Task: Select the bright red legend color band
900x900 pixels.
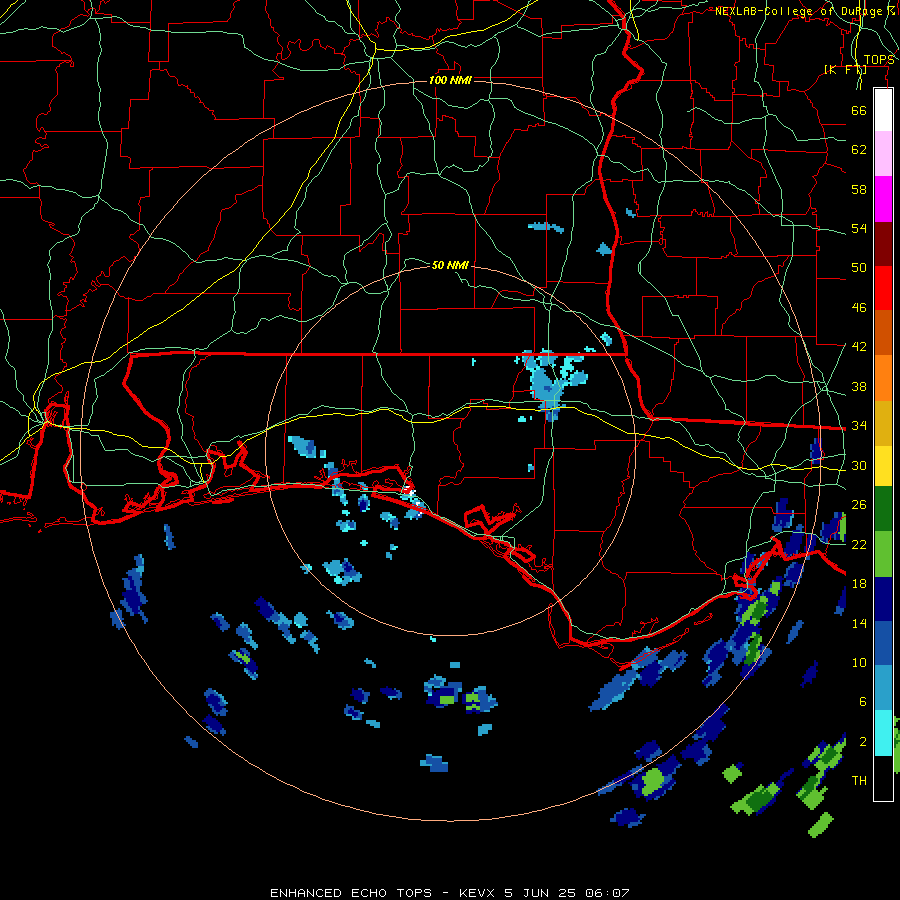Action: tap(883, 288)
